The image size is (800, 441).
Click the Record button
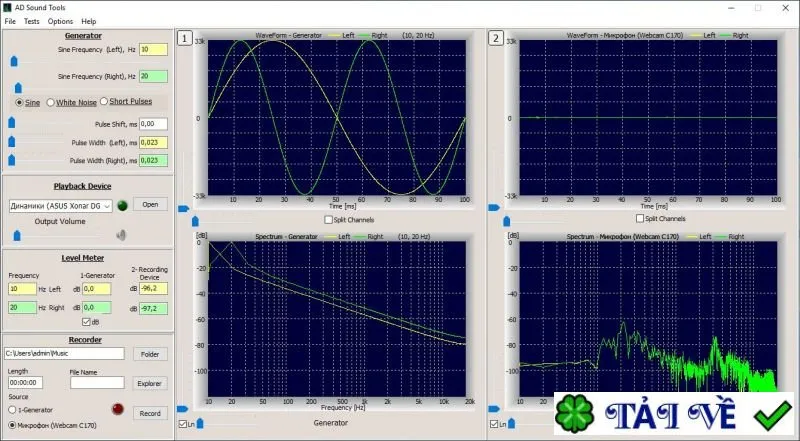click(150, 413)
